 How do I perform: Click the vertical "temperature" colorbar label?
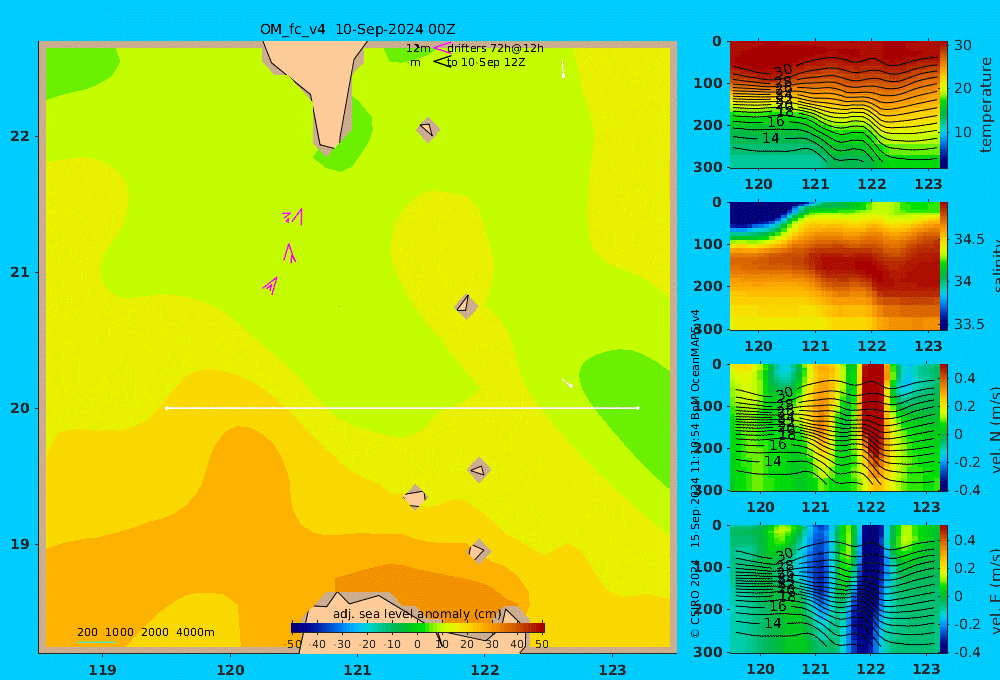click(986, 105)
